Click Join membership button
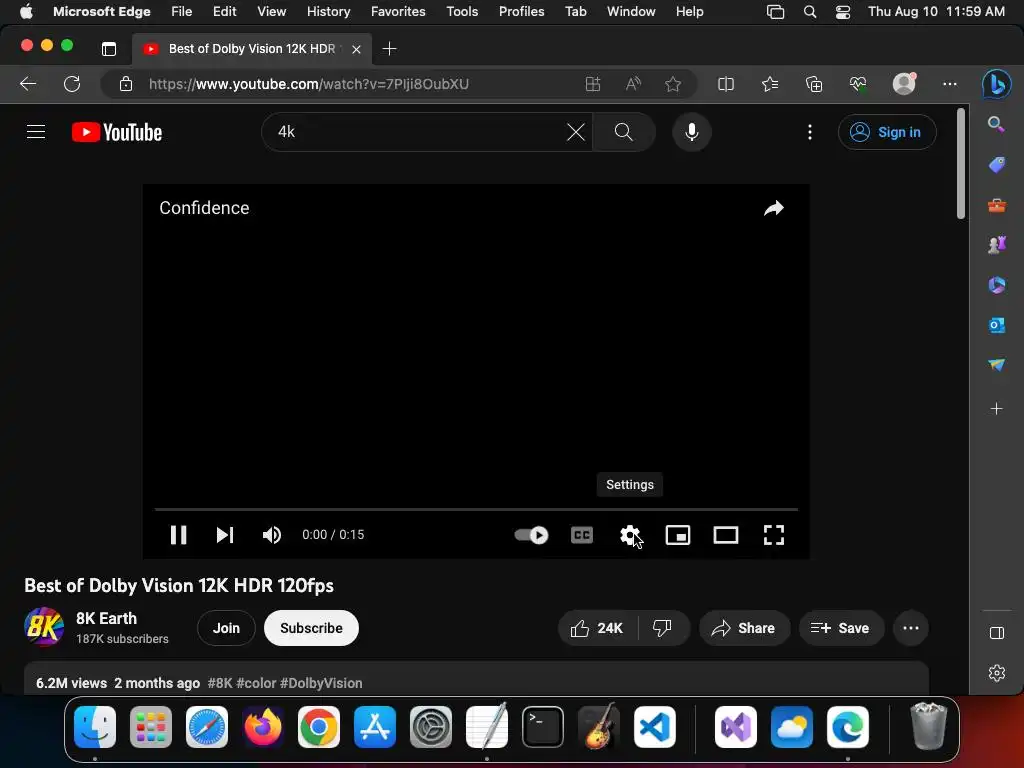The width and height of the screenshot is (1024, 768). tap(226, 628)
